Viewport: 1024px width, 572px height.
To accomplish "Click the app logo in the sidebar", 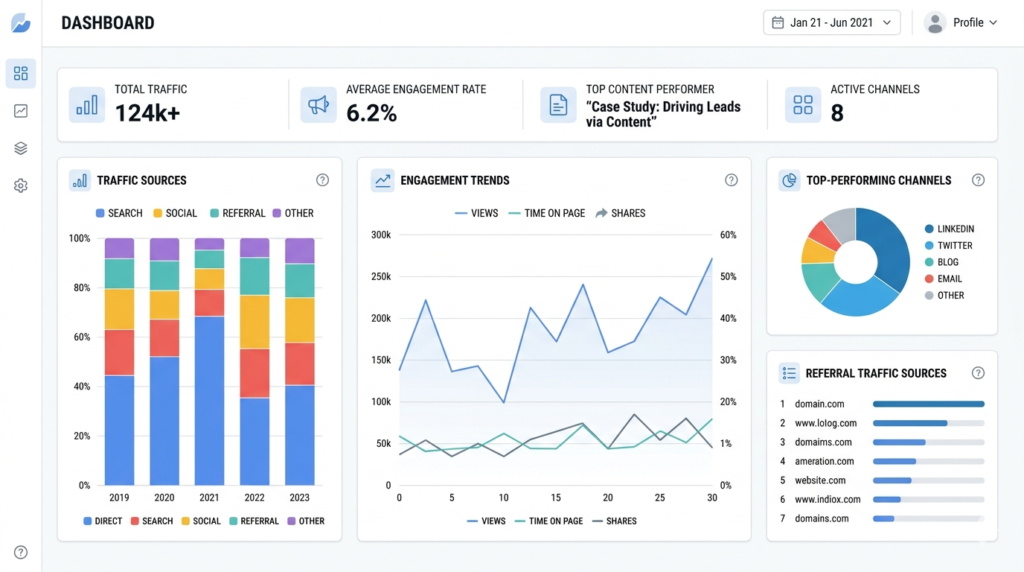I will pyautogui.click(x=20, y=22).
